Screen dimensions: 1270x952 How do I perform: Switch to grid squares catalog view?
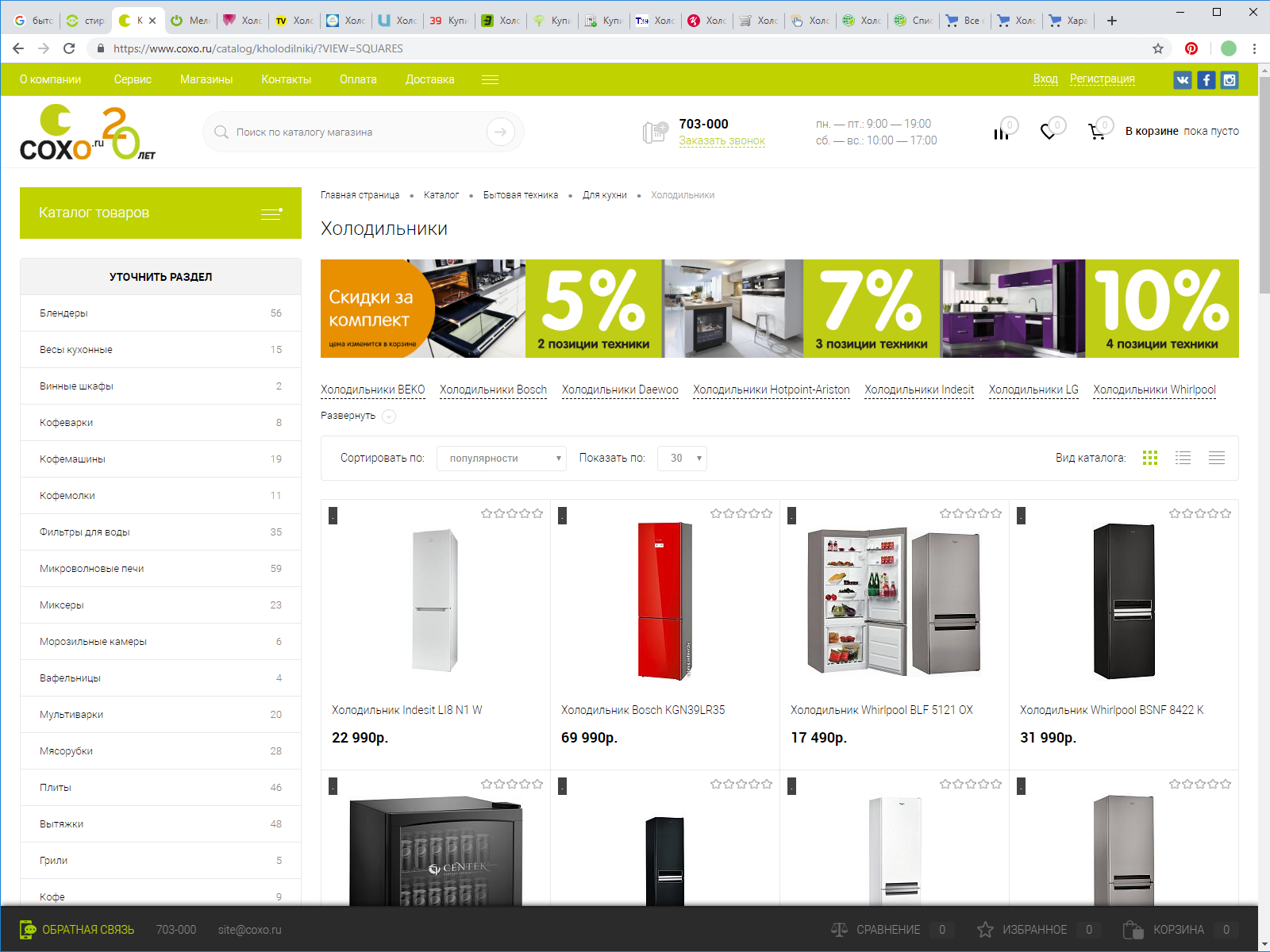(x=1150, y=458)
